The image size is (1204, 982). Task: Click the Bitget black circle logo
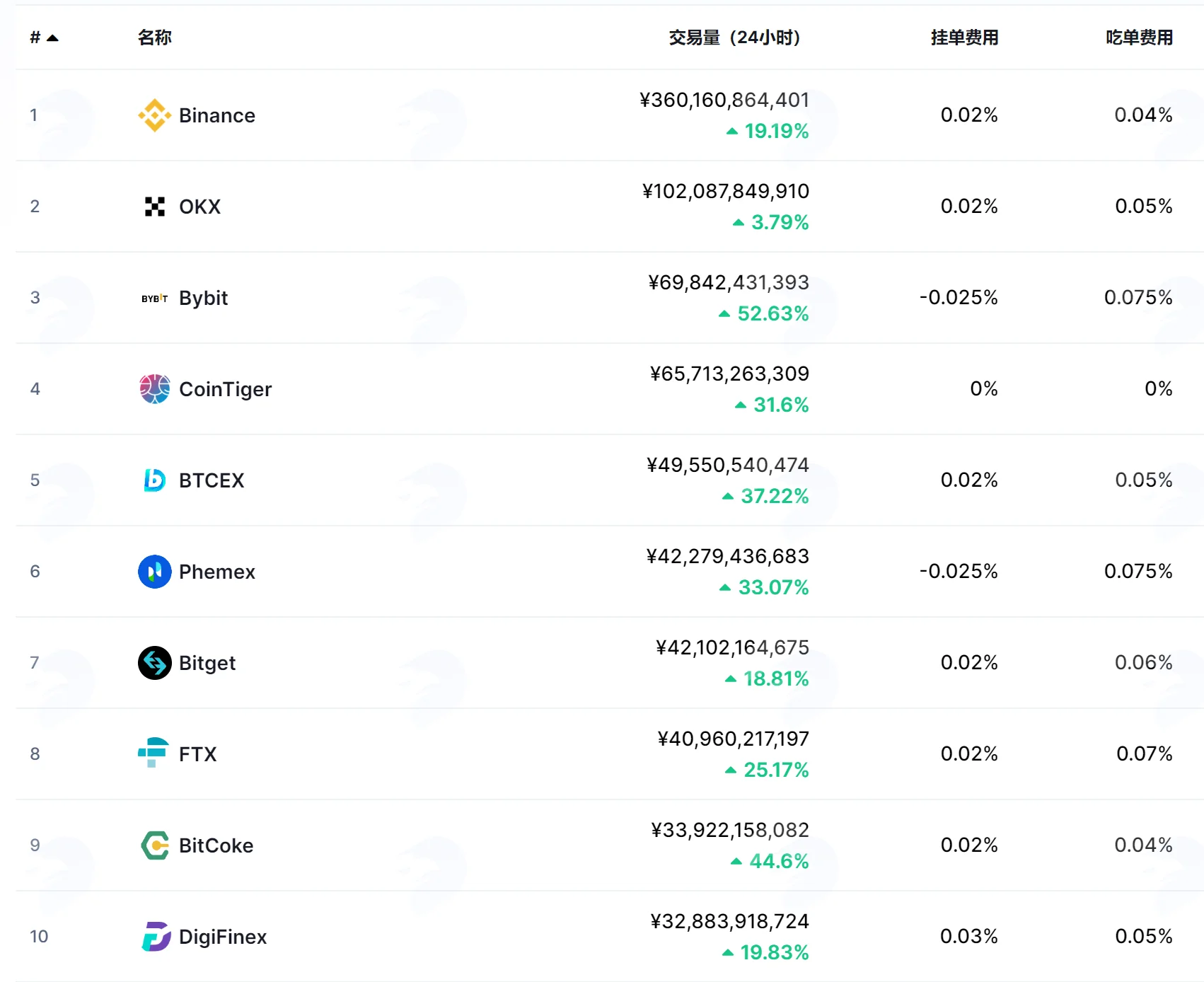pos(154,663)
